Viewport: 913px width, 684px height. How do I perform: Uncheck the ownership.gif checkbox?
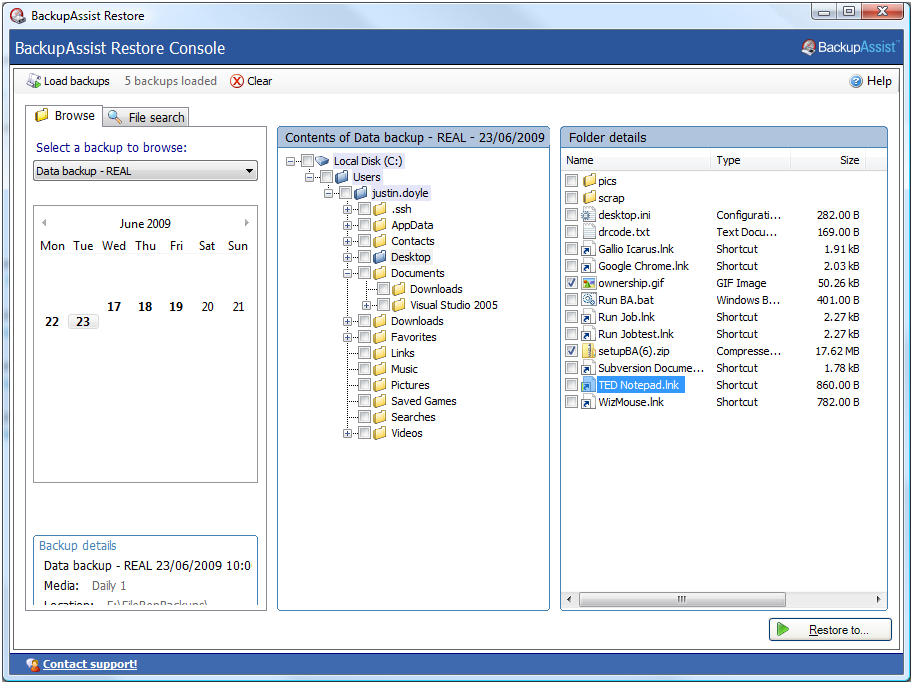(x=571, y=283)
